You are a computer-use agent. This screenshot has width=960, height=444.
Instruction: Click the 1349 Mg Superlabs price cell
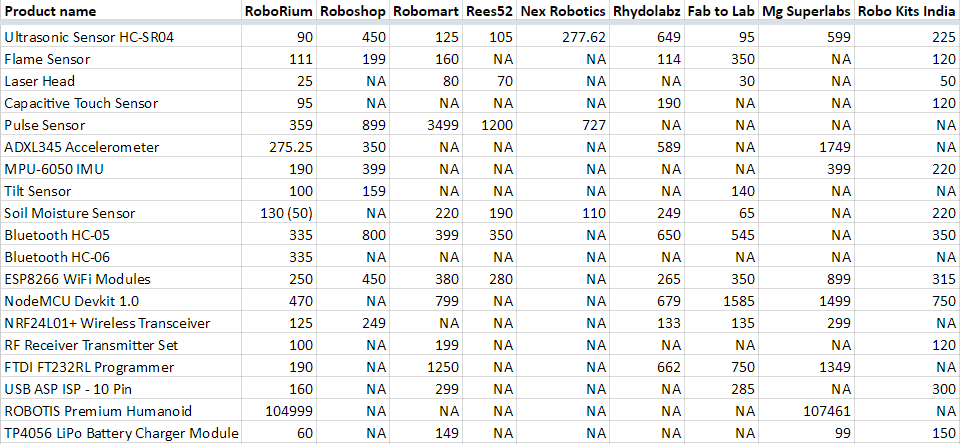tap(806, 367)
